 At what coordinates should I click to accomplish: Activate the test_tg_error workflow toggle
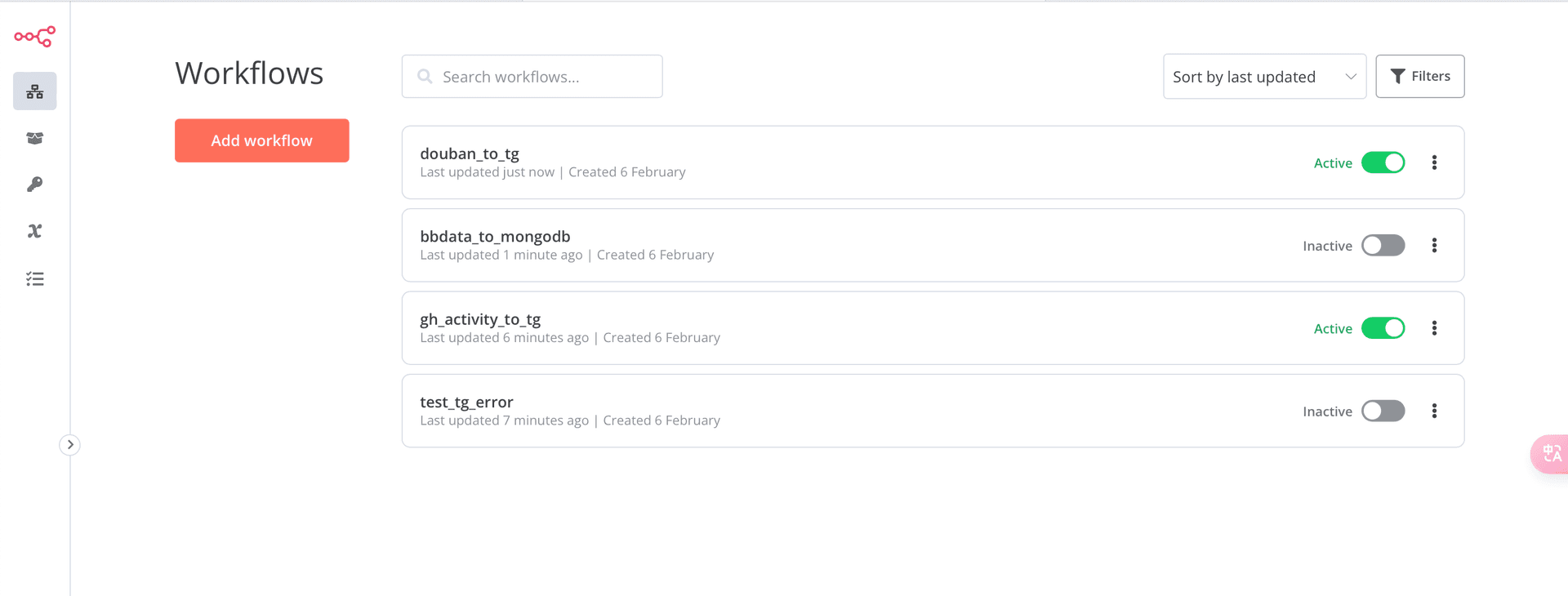(1383, 411)
